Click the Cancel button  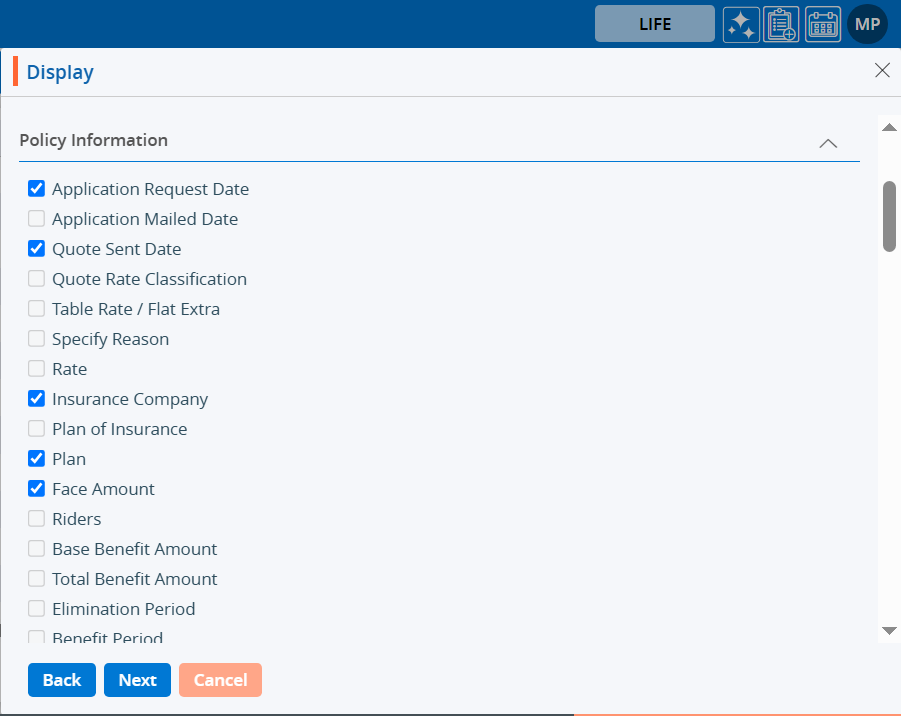coord(220,680)
